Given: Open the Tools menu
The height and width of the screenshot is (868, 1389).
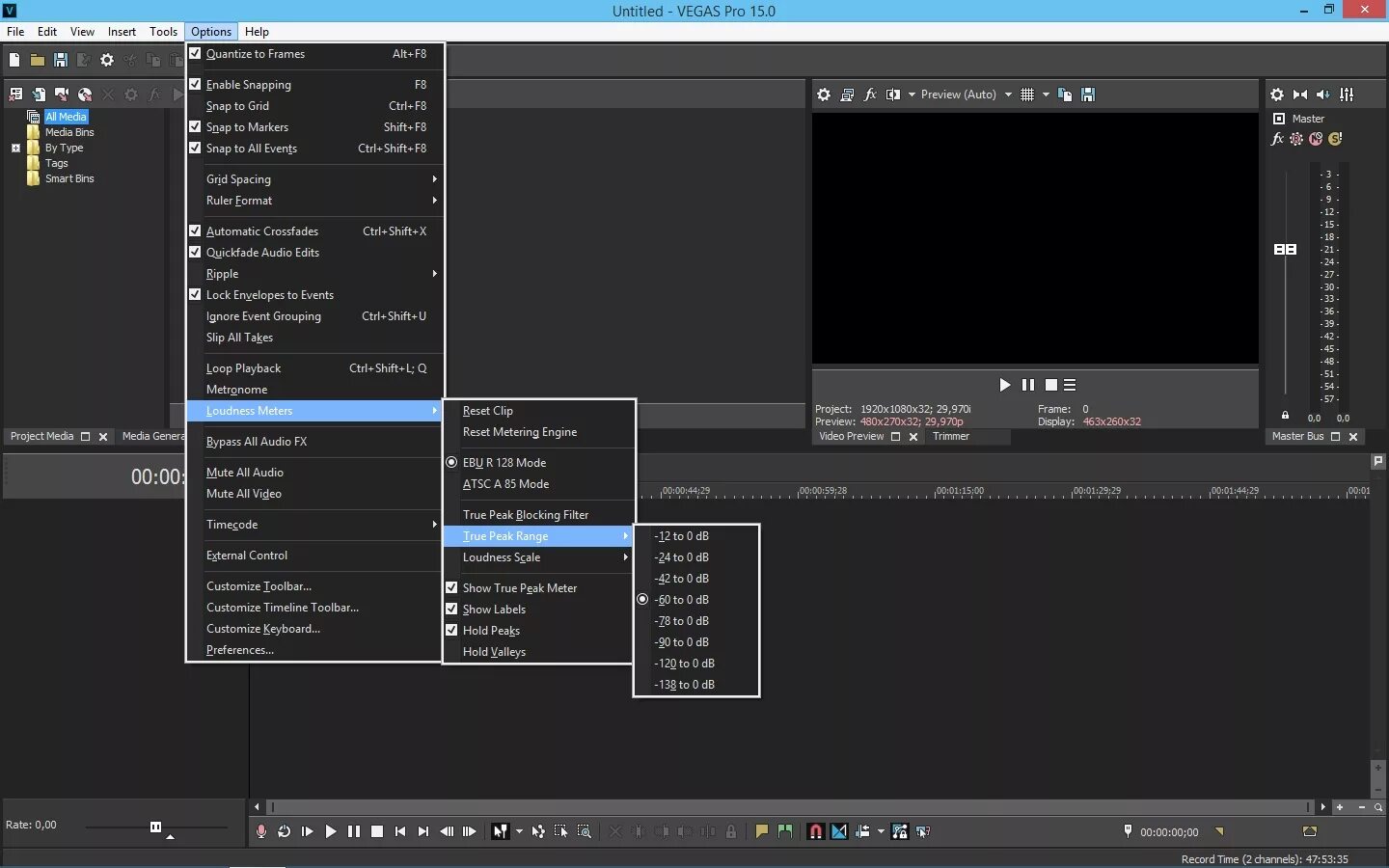Looking at the screenshot, I should coord(163,32).
